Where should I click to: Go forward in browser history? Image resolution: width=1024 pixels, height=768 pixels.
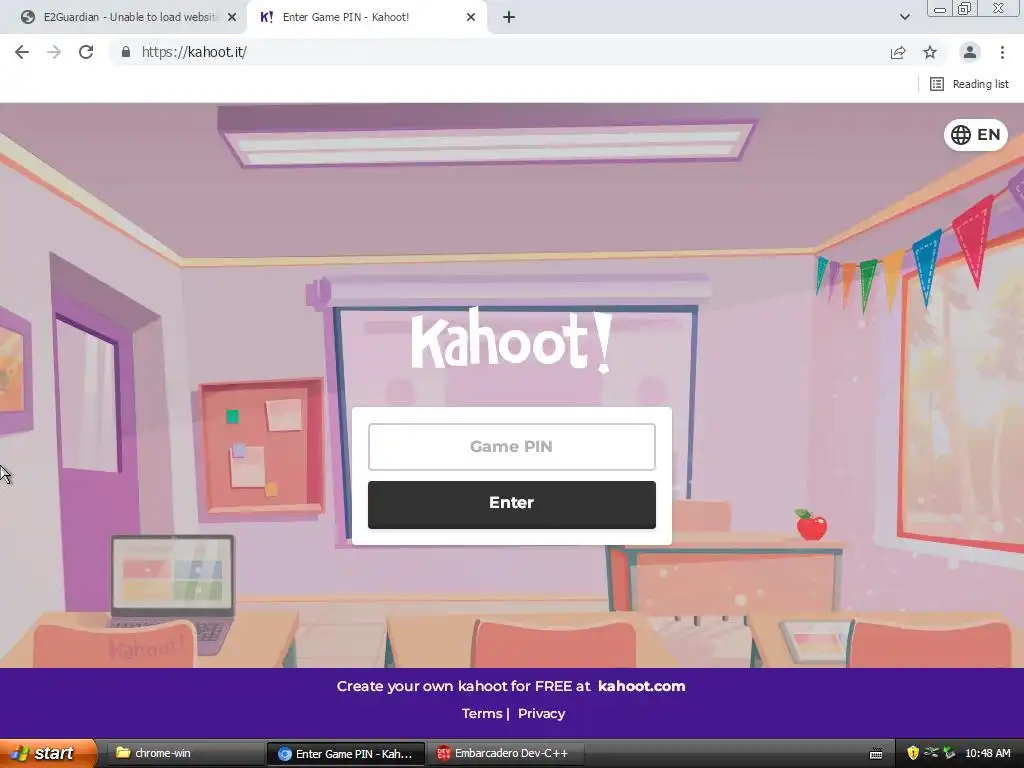54,52
